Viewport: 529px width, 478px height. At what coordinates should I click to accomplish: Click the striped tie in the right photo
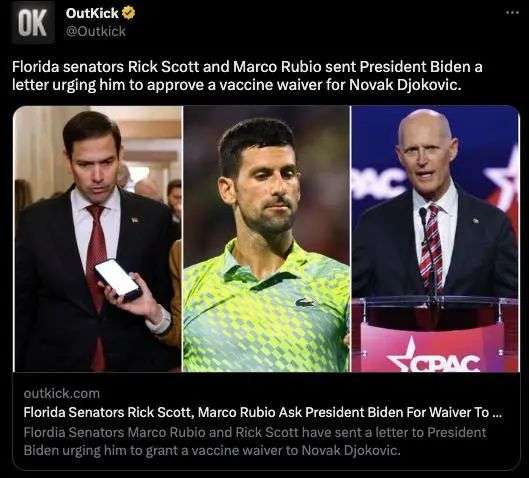point(431,246)
